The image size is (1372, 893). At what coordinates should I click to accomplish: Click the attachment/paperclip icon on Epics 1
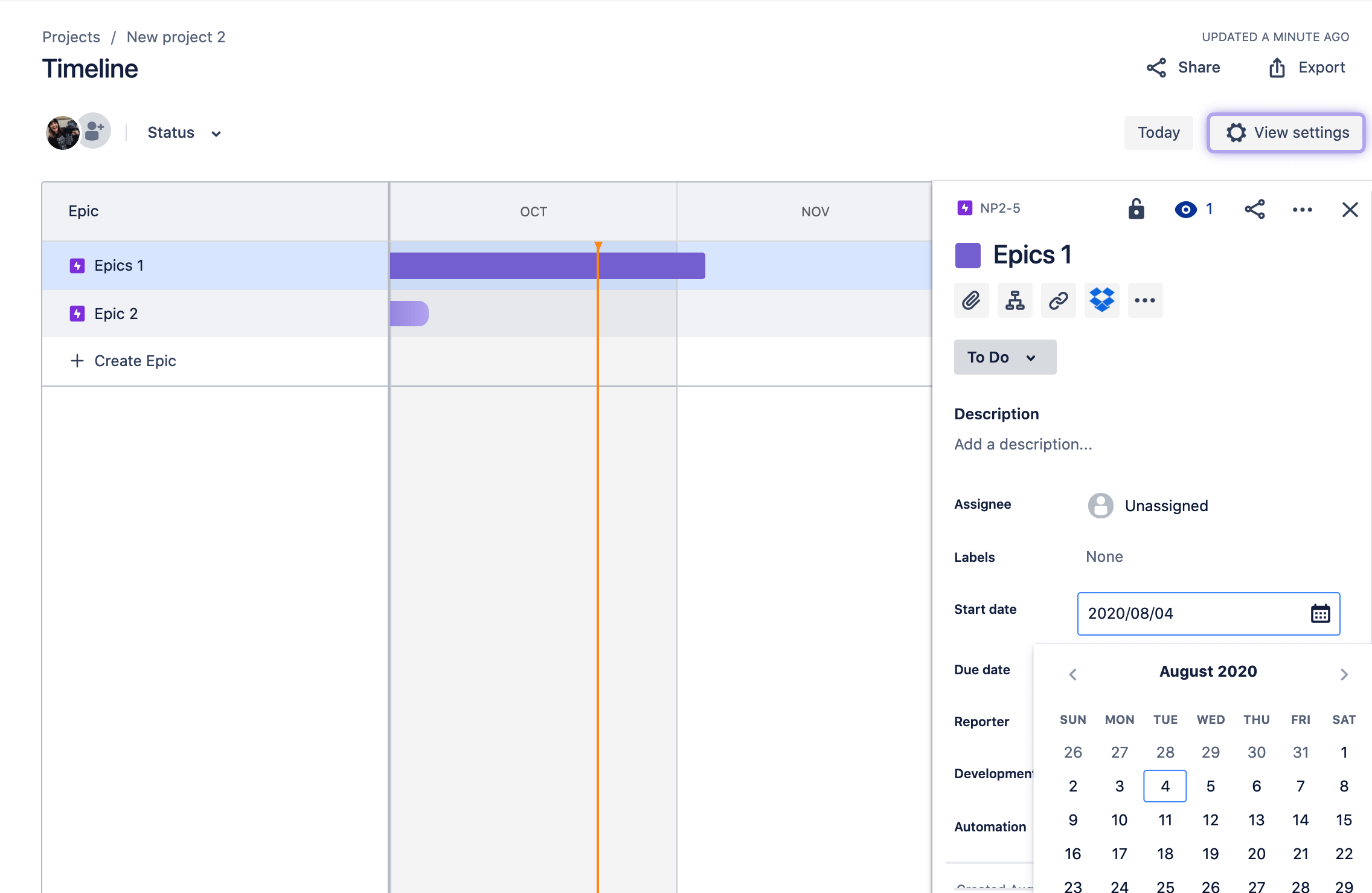coord(970,300)
